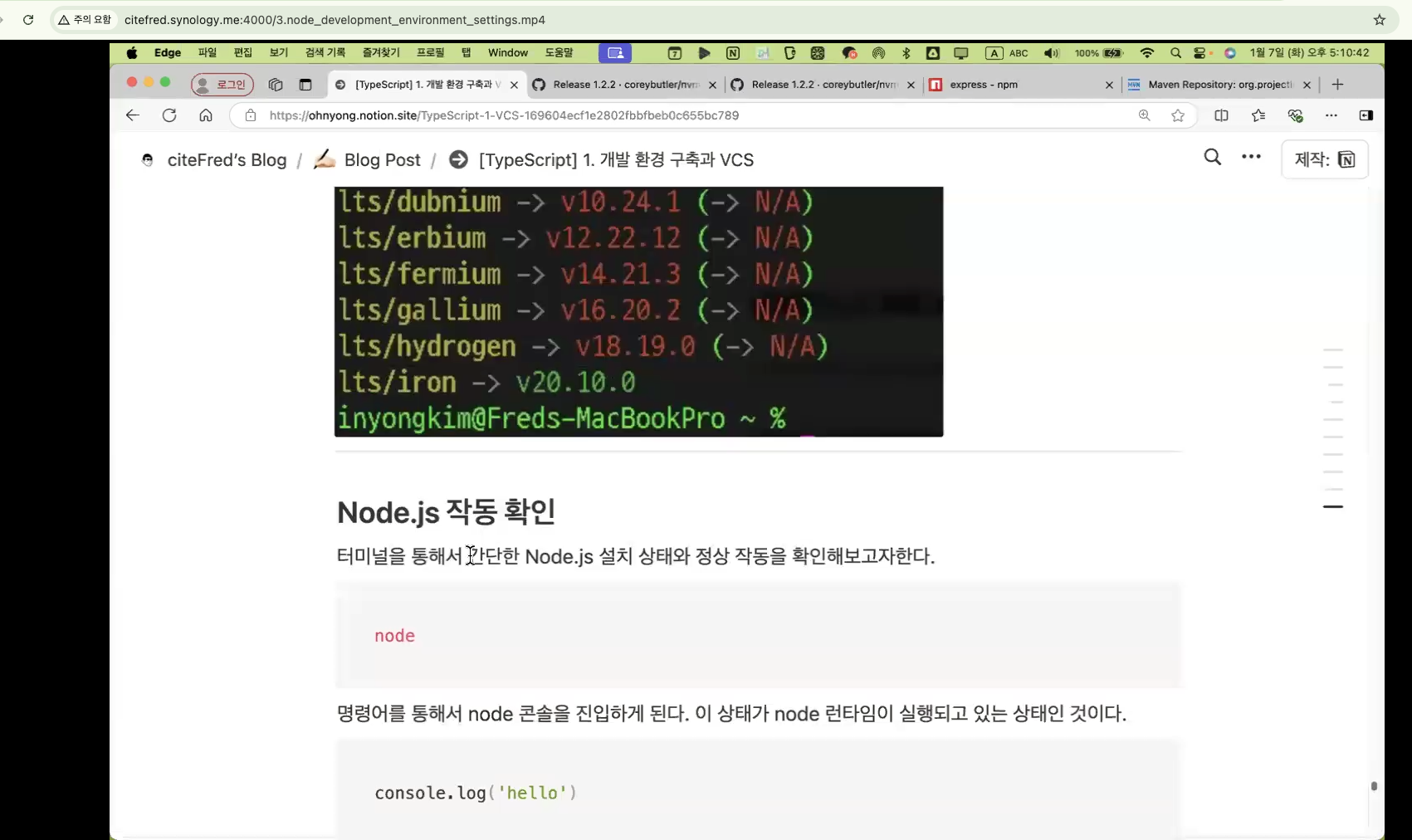This screenshot has width=1412, height=840.
Task: Click the 100% battery indicator
Action: pos(1099,53)
